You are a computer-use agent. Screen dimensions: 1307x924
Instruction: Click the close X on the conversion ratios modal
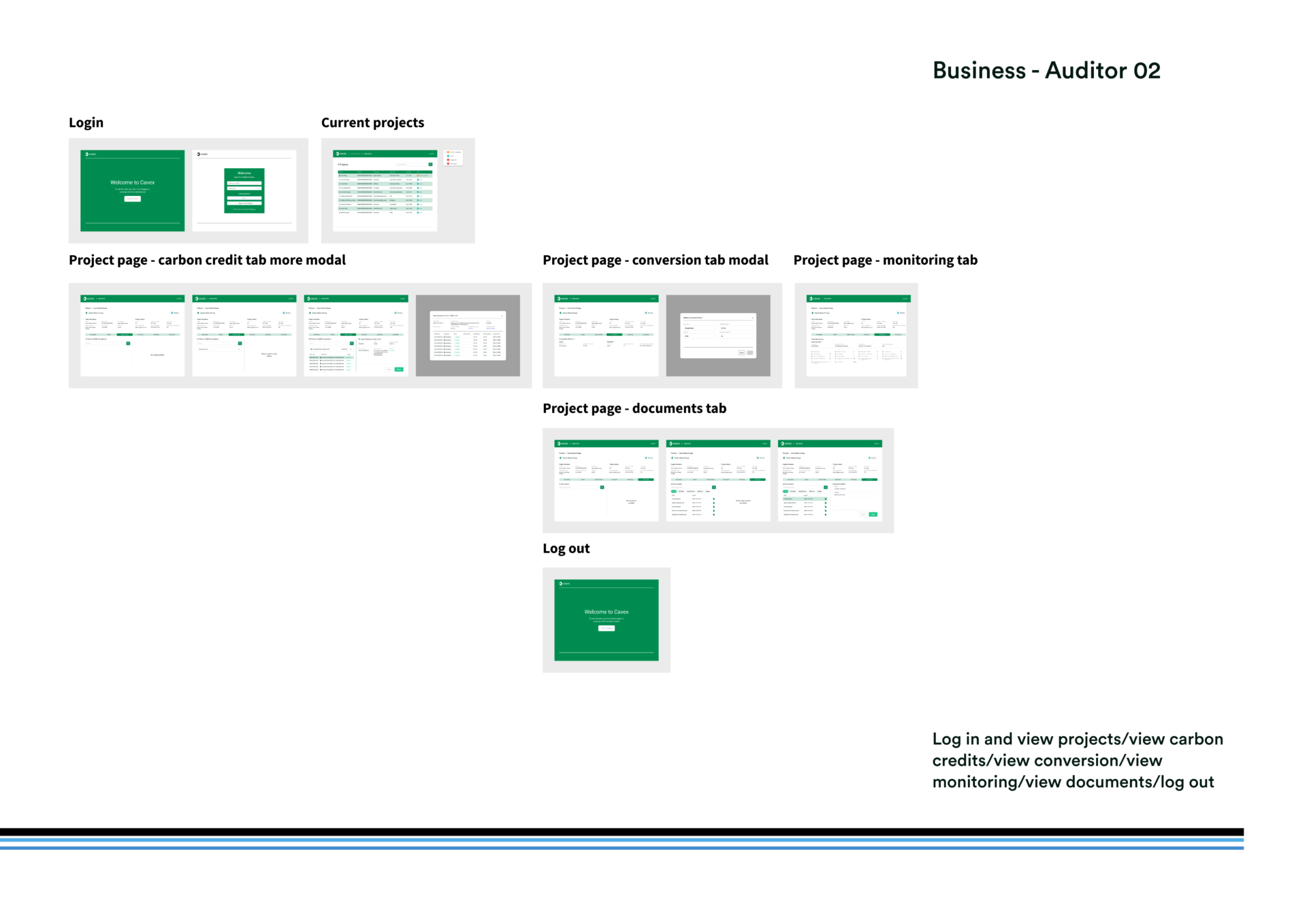752,318
